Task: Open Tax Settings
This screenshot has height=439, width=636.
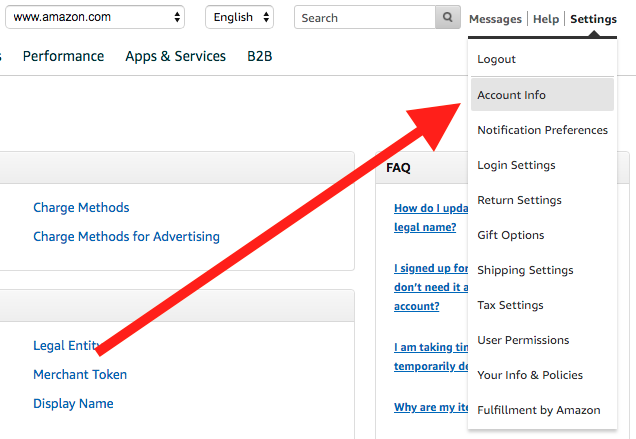Action: click(x=510, y=305)
